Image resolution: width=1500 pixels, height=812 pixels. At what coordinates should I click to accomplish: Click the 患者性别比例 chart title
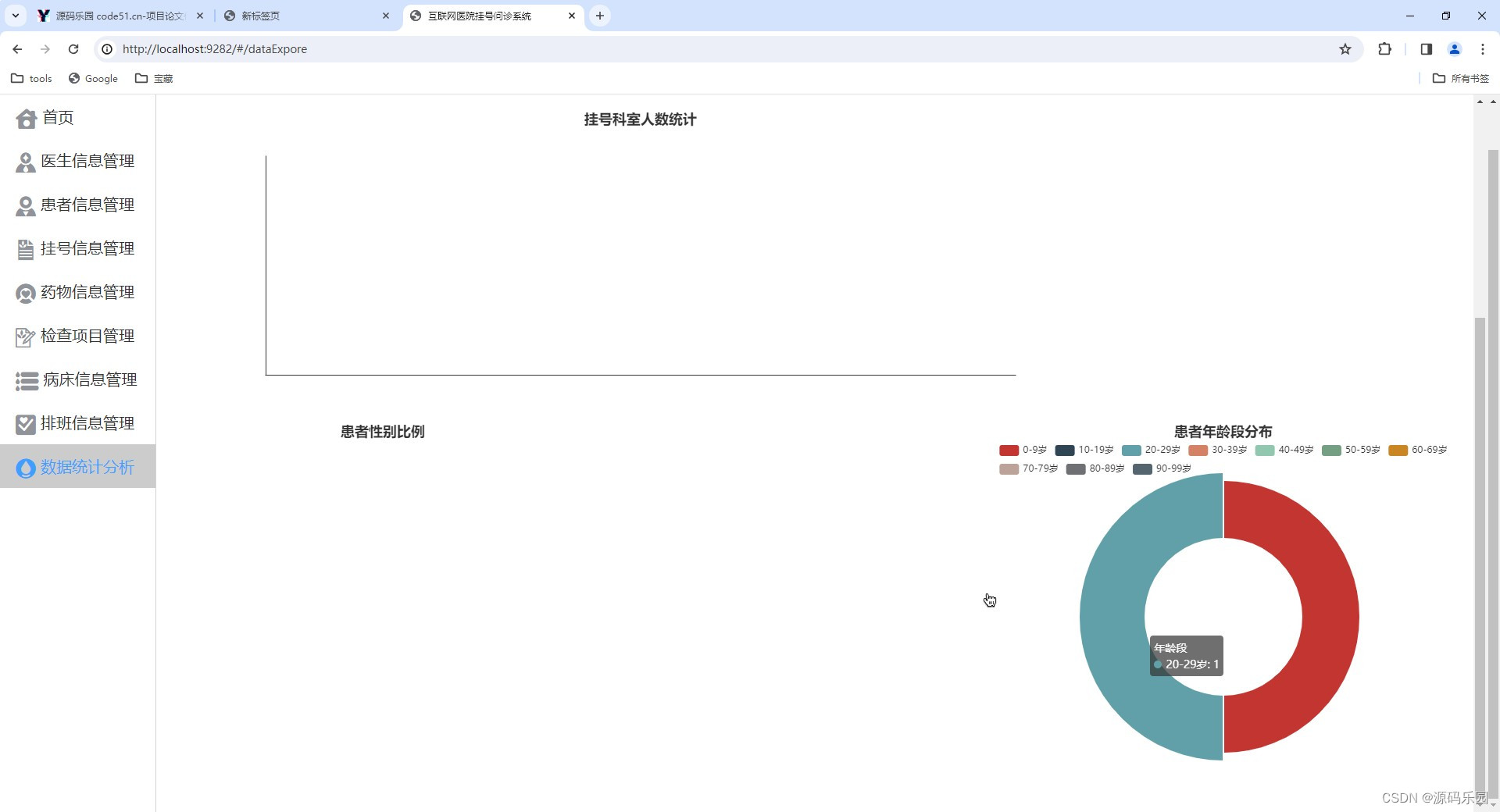tap(383, 432)
